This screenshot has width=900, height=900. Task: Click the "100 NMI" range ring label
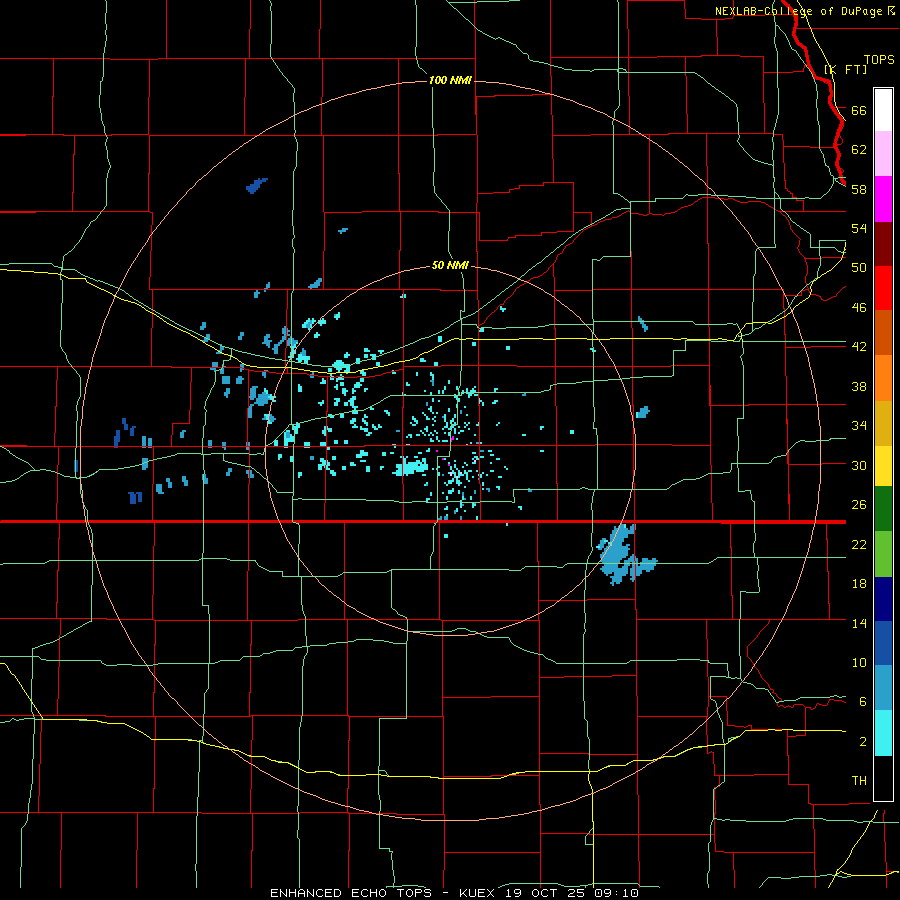click(450, 80)
